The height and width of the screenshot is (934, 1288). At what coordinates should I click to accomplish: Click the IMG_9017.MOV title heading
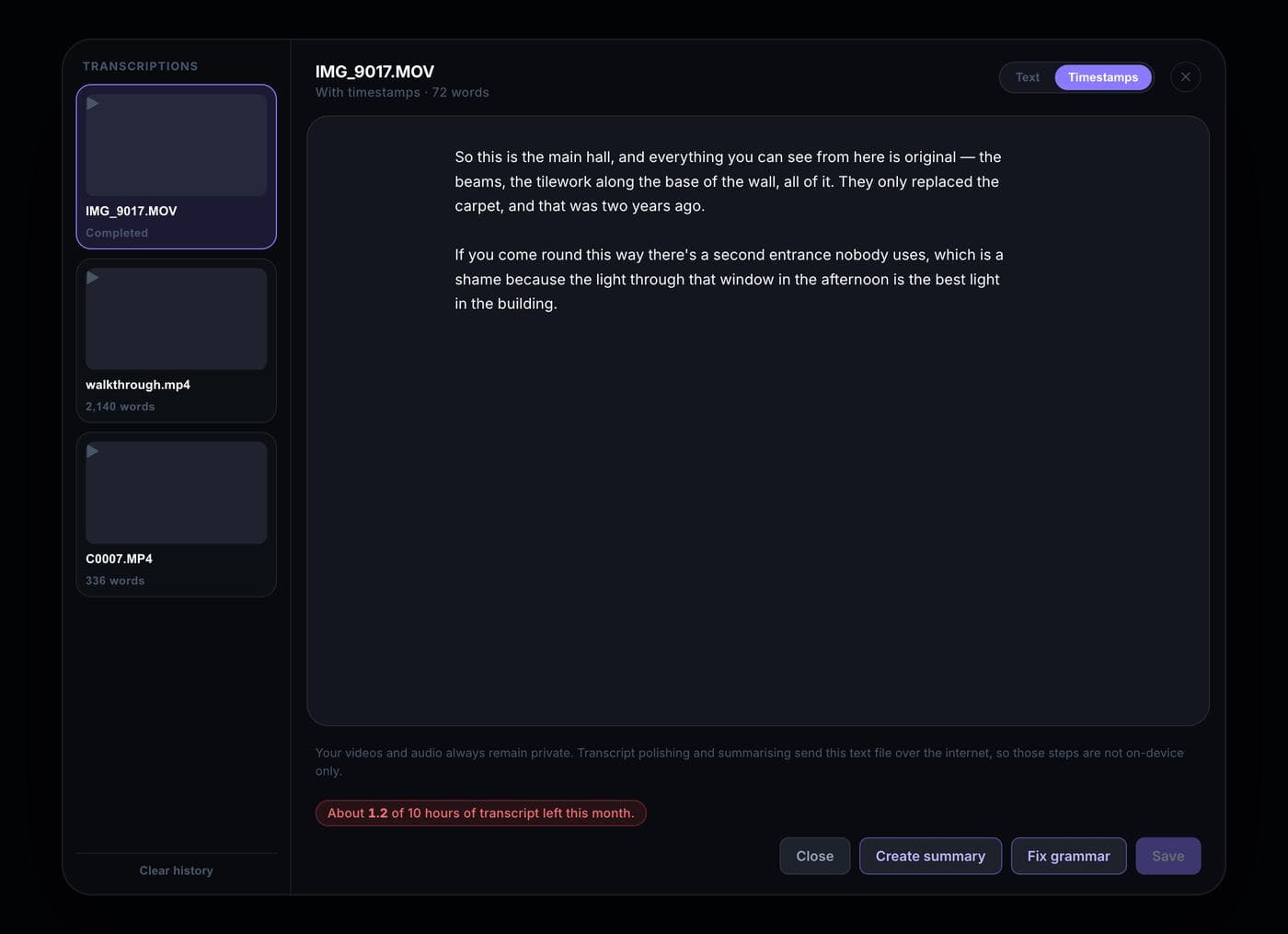(374, 72)
